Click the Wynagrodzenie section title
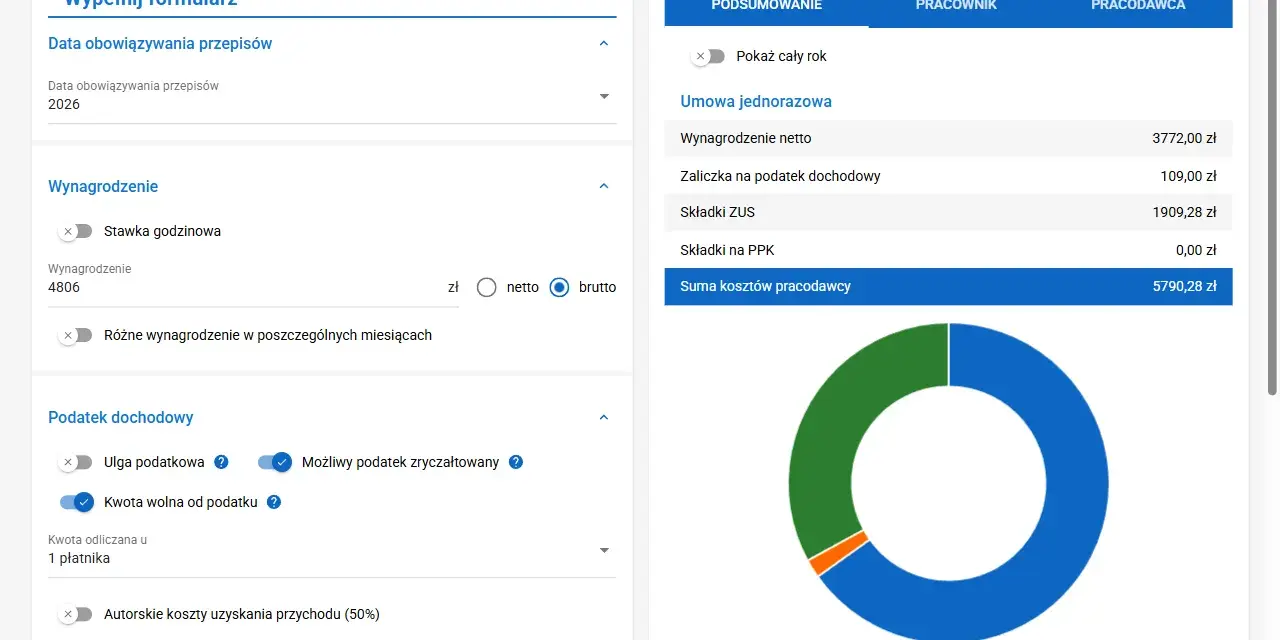The height and width of the screenshot is (640, 1280). tap(103, 186)
